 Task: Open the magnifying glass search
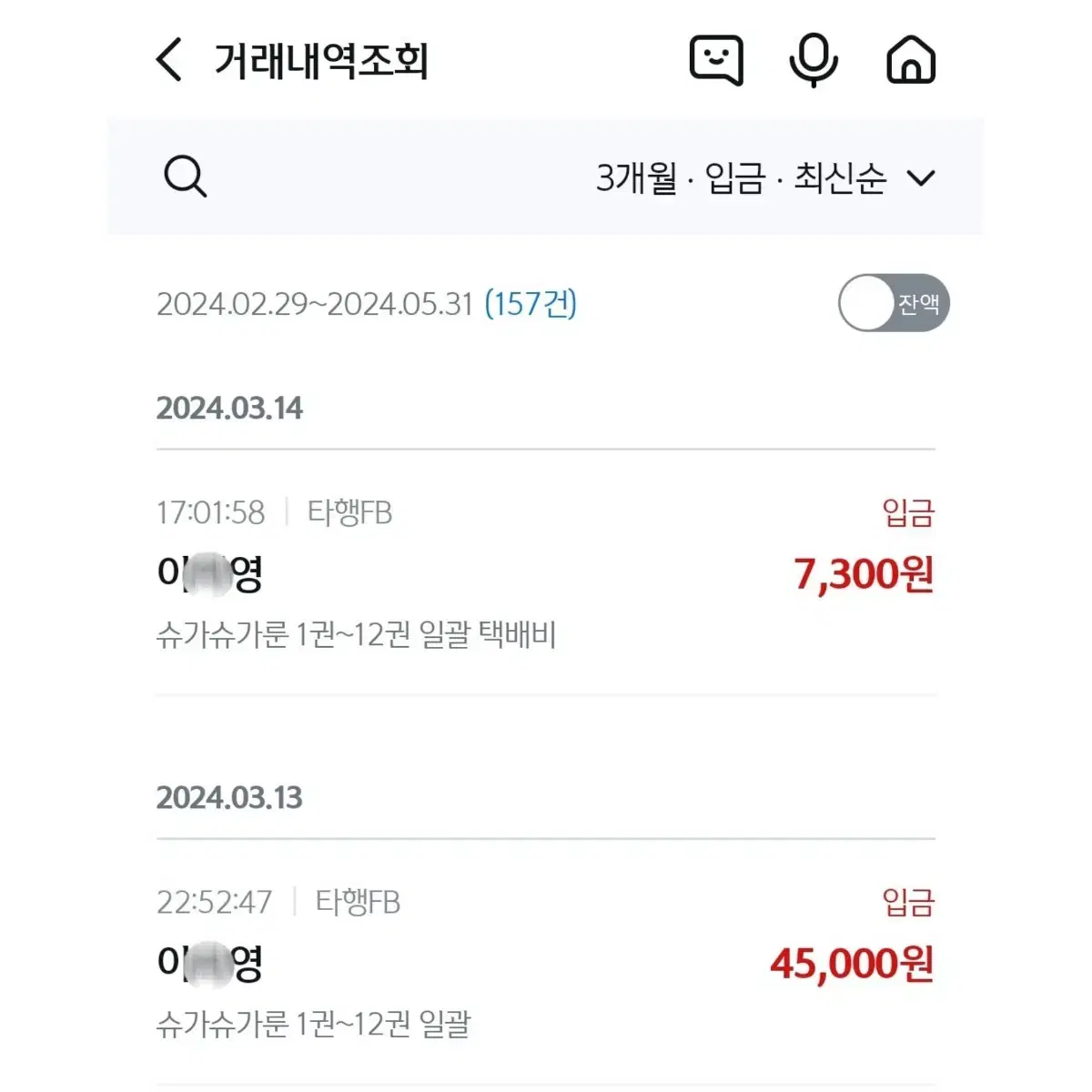coord(185,176)
